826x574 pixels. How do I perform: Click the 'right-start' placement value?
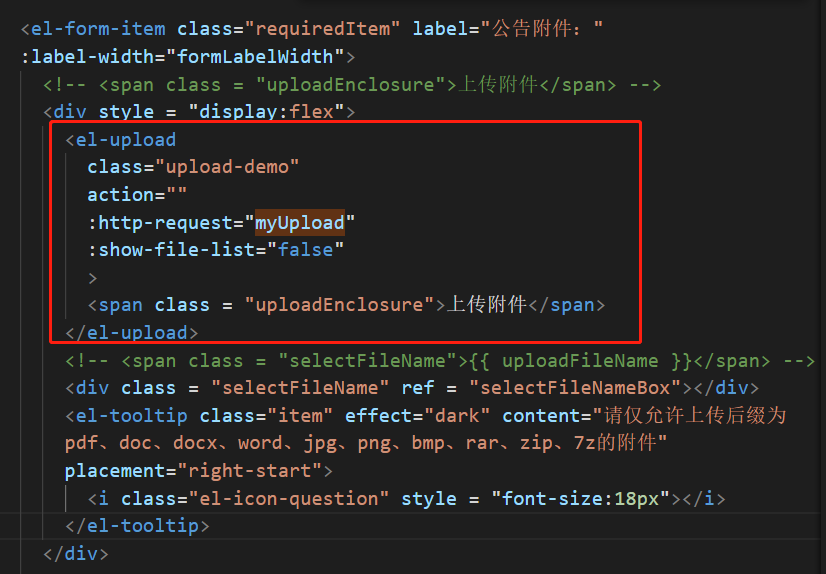tap(255, 470)
